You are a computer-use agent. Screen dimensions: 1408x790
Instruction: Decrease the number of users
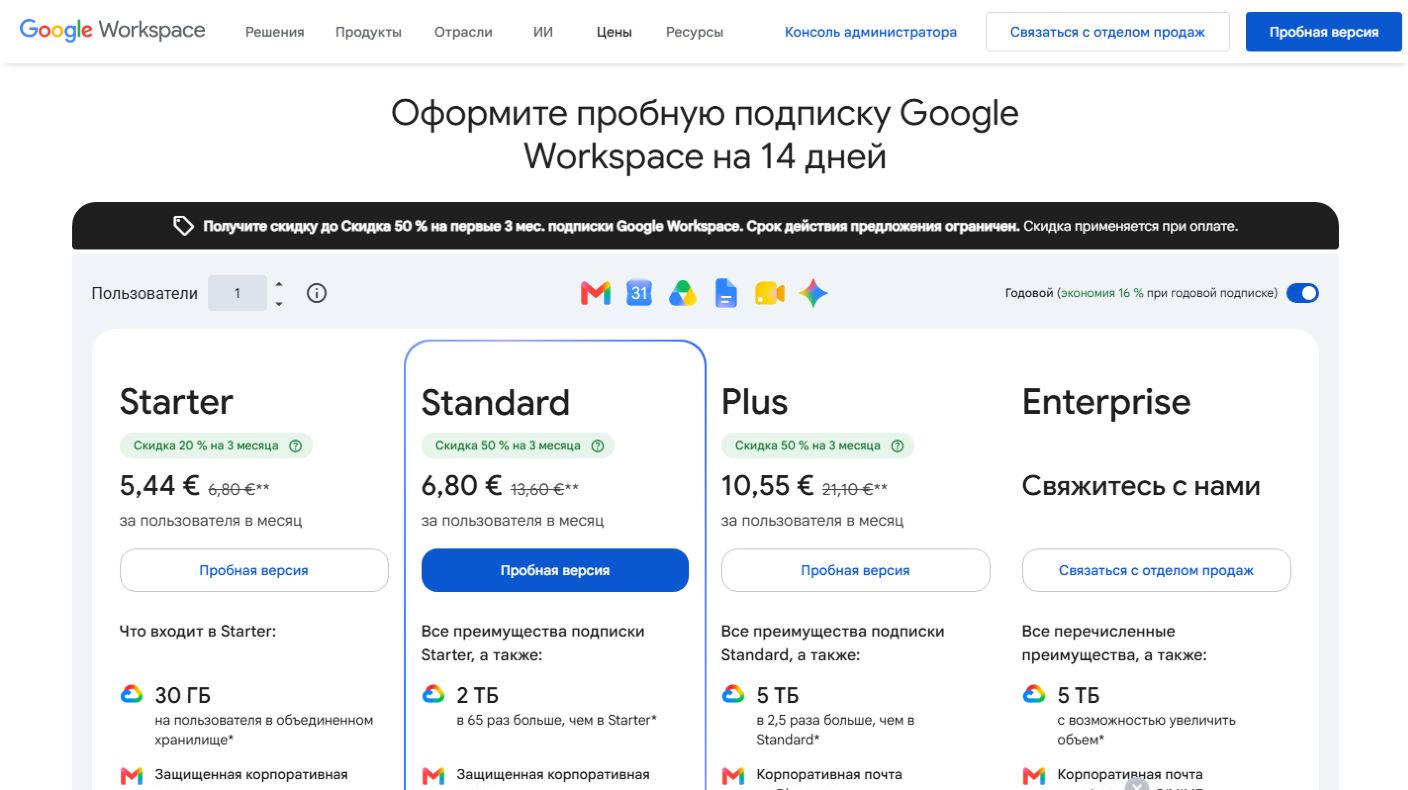click(x=279, y=303)
